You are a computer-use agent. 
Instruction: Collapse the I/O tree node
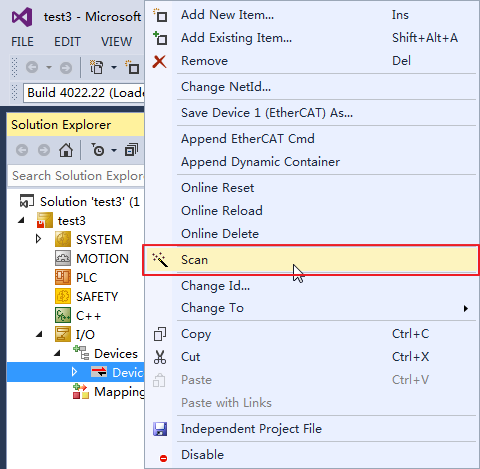pyautogui.click(x=39, y=334)
